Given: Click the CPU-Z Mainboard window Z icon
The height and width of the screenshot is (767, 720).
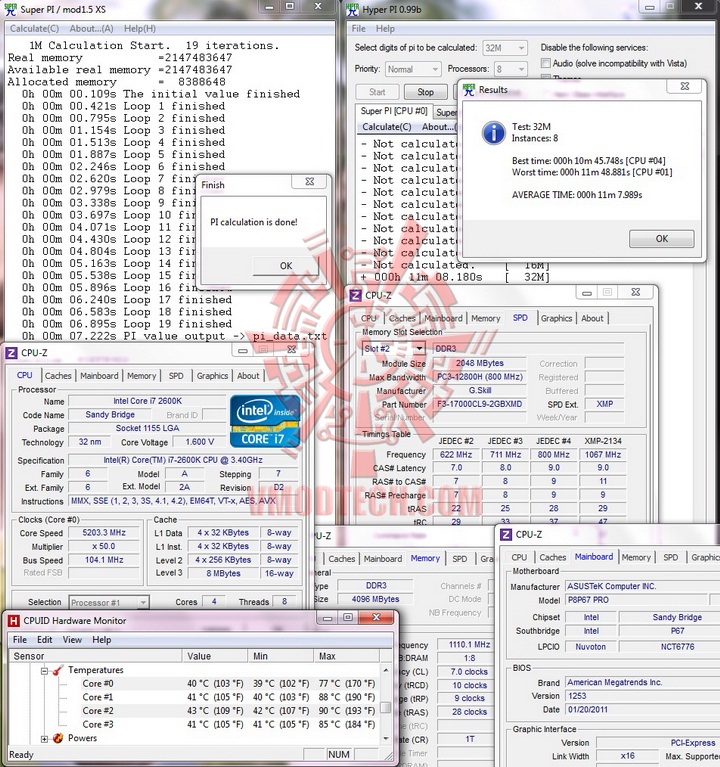Looking at the screenshot, I should (x=506, y=535).
